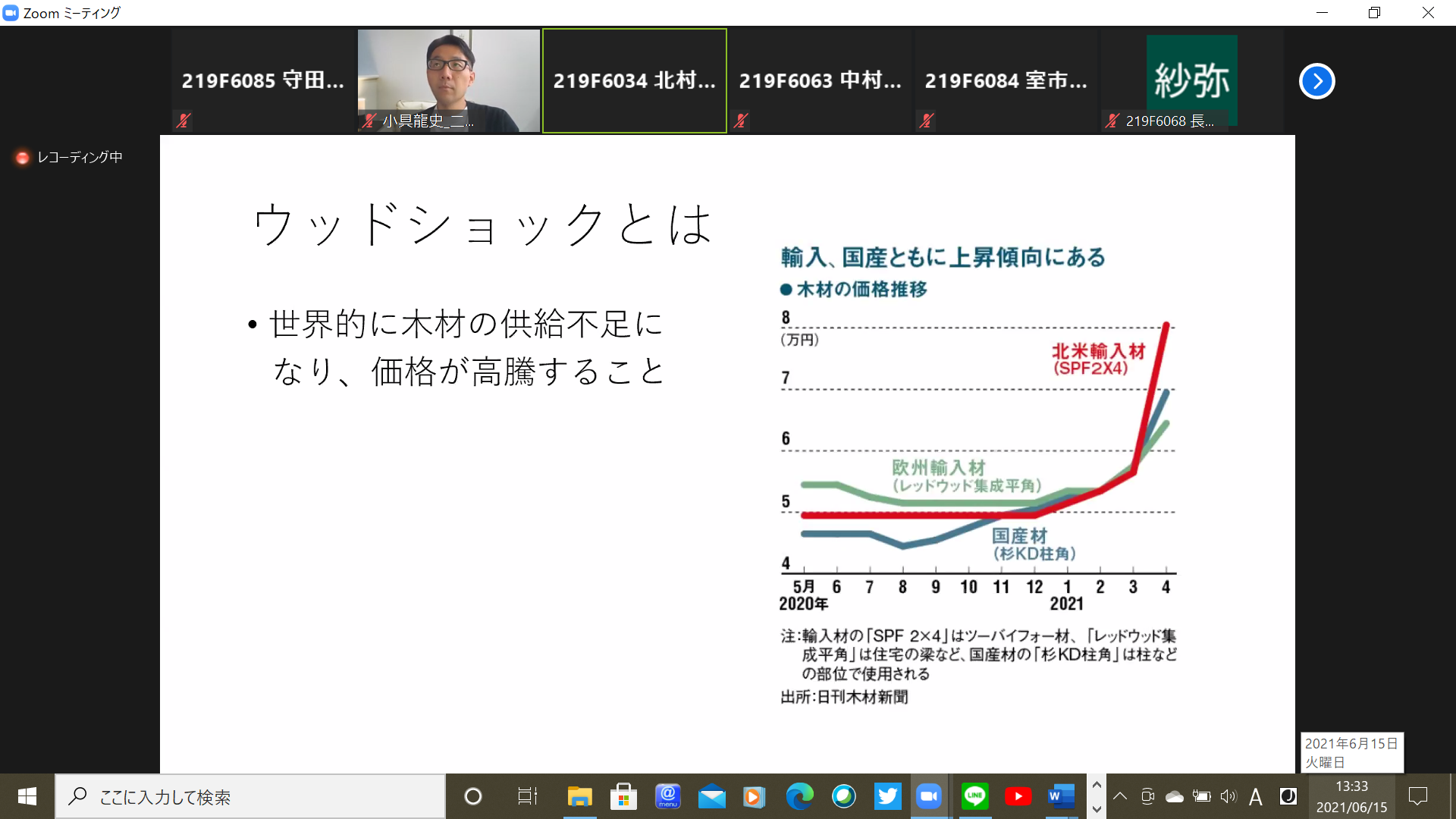This screenshot has height=819, width=1456.
Task: Minimize the Zoom meeting window
Action: tap(1322, 13)
